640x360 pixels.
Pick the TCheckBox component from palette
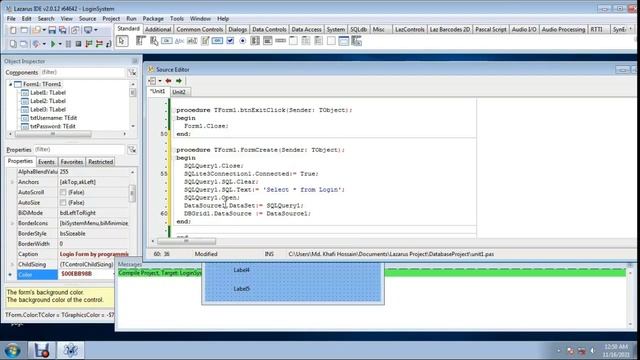pyautogui.click(x=230, y=41)
